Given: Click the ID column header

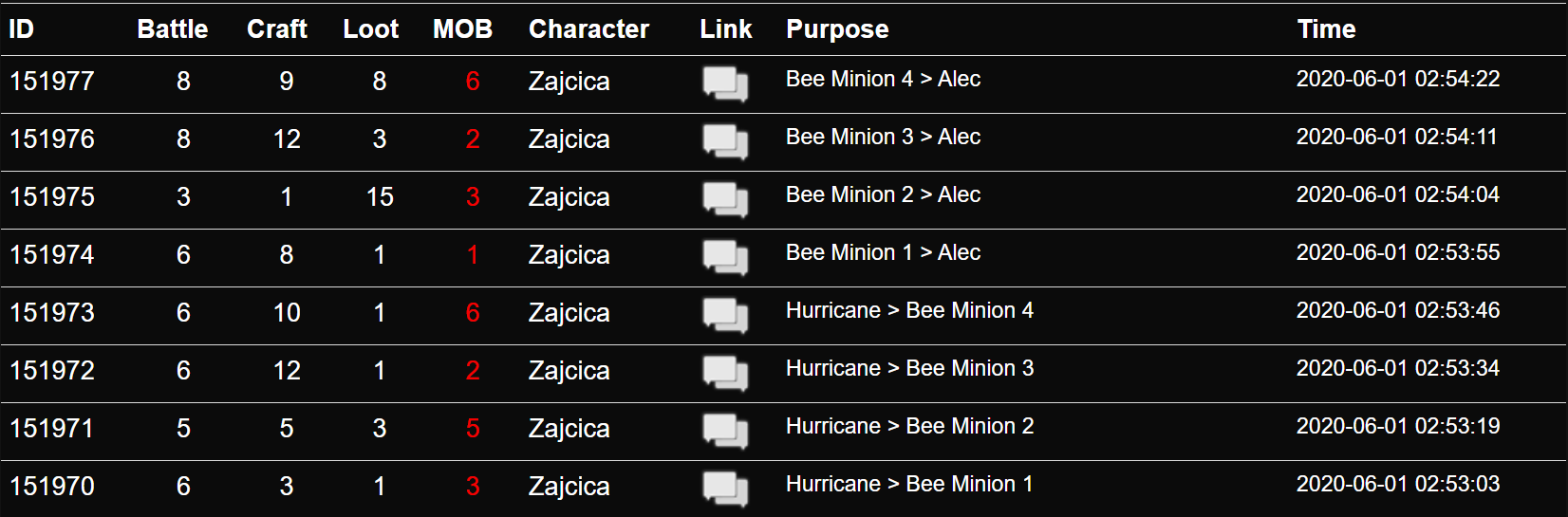Looking at the screenshot, I should tap(21, 29).
